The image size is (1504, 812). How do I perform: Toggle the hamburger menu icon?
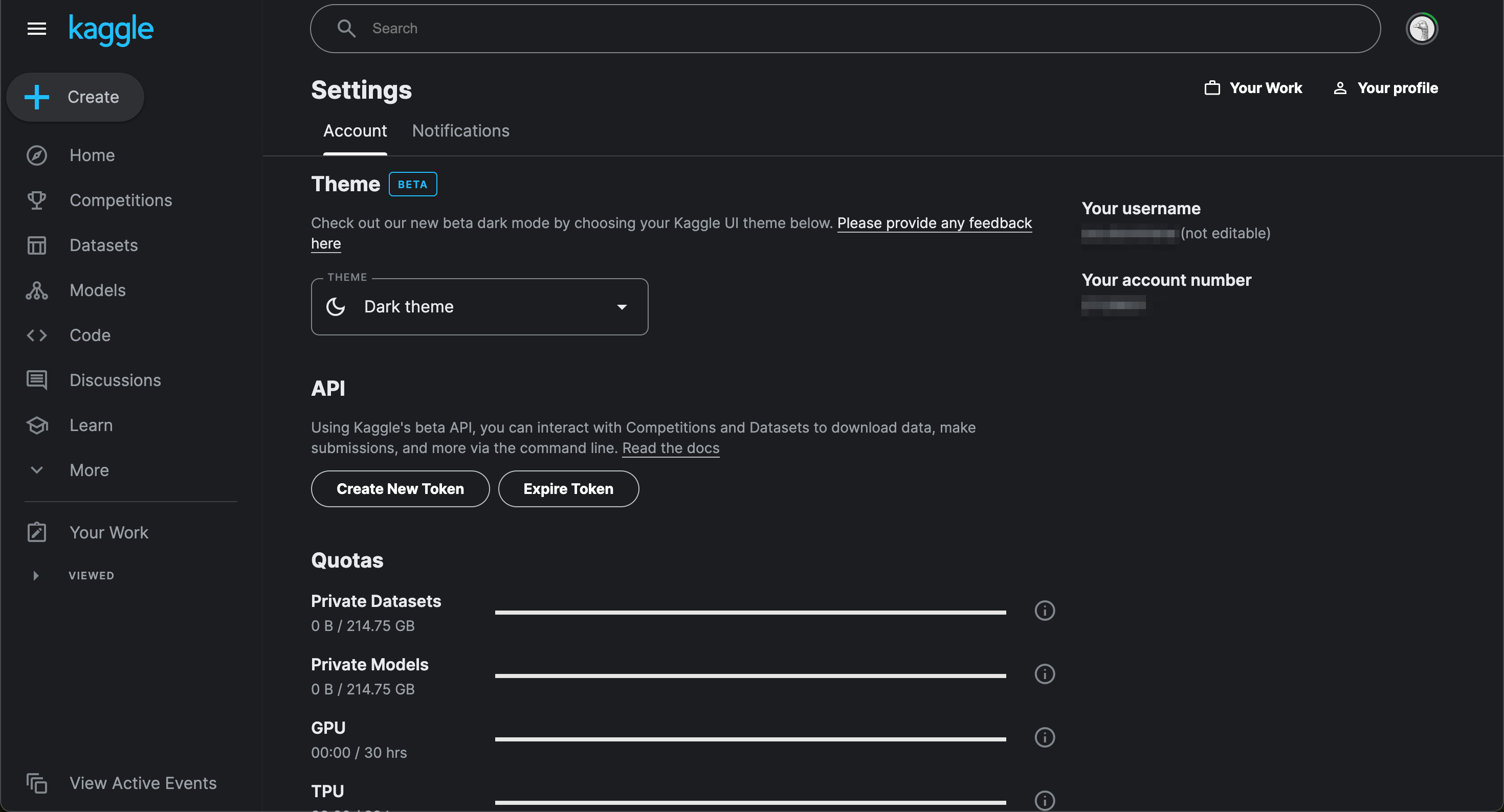point(37,28)
